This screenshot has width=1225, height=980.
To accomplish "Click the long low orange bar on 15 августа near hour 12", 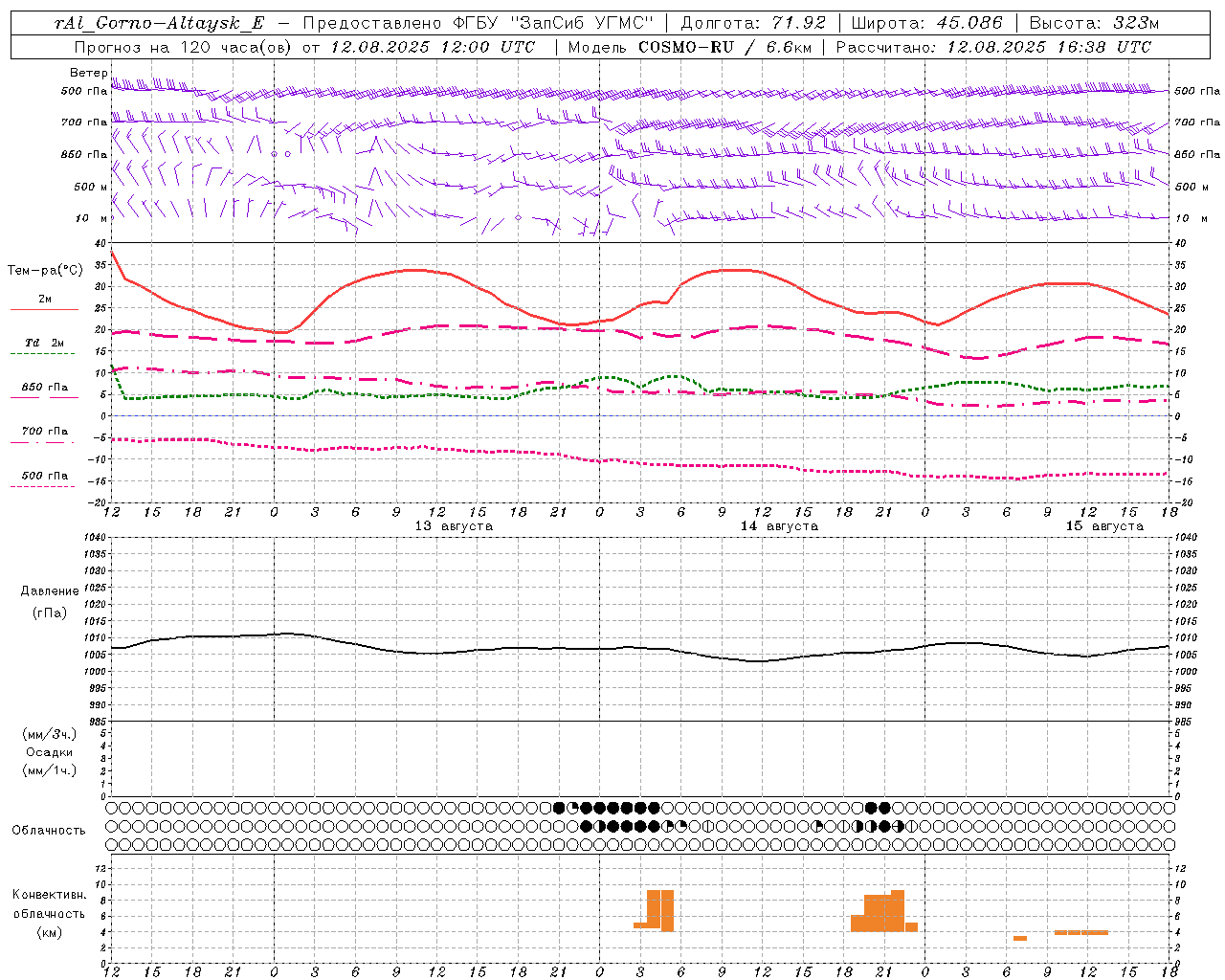I will click(1081, 932).
